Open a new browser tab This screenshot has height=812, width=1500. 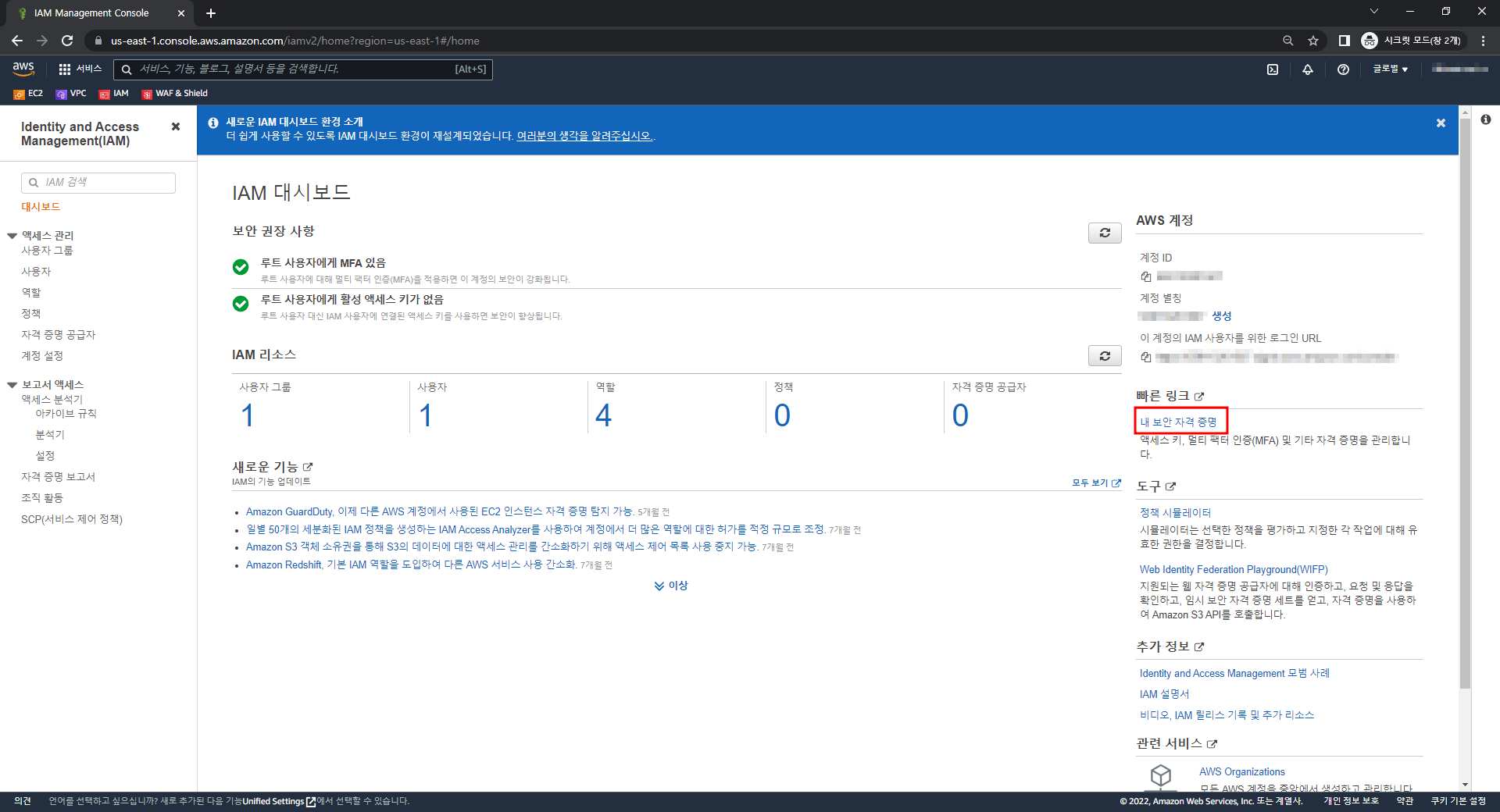coord(211,13)
